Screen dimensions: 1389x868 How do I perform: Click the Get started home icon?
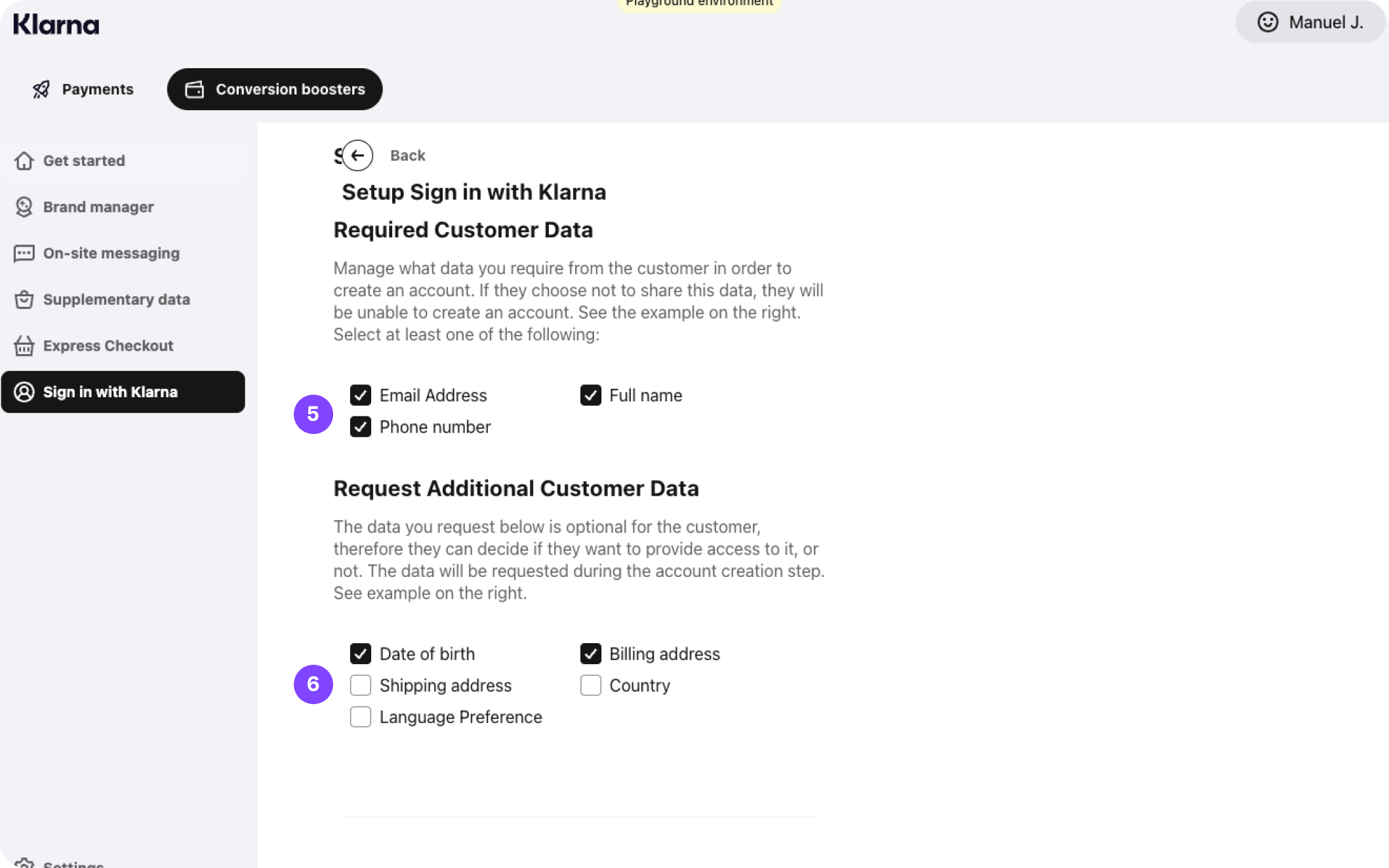[x=24, y=161]
